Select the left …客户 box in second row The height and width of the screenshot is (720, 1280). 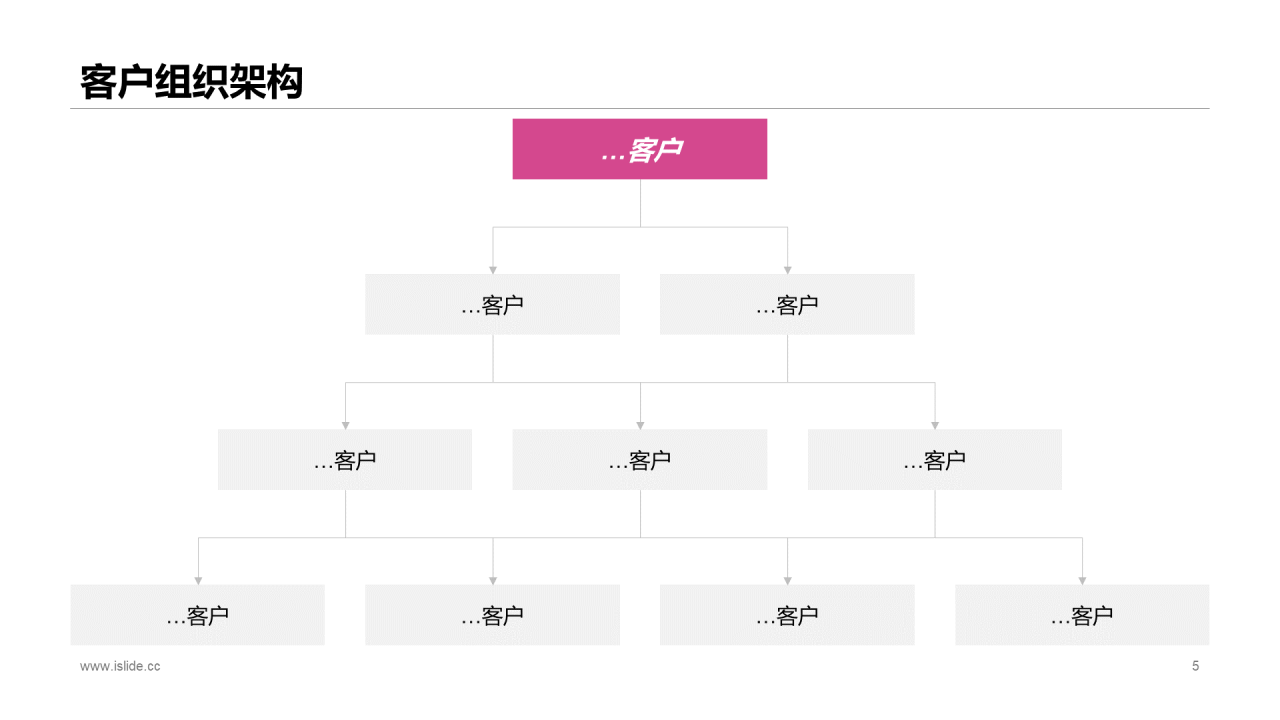(492, 304)
